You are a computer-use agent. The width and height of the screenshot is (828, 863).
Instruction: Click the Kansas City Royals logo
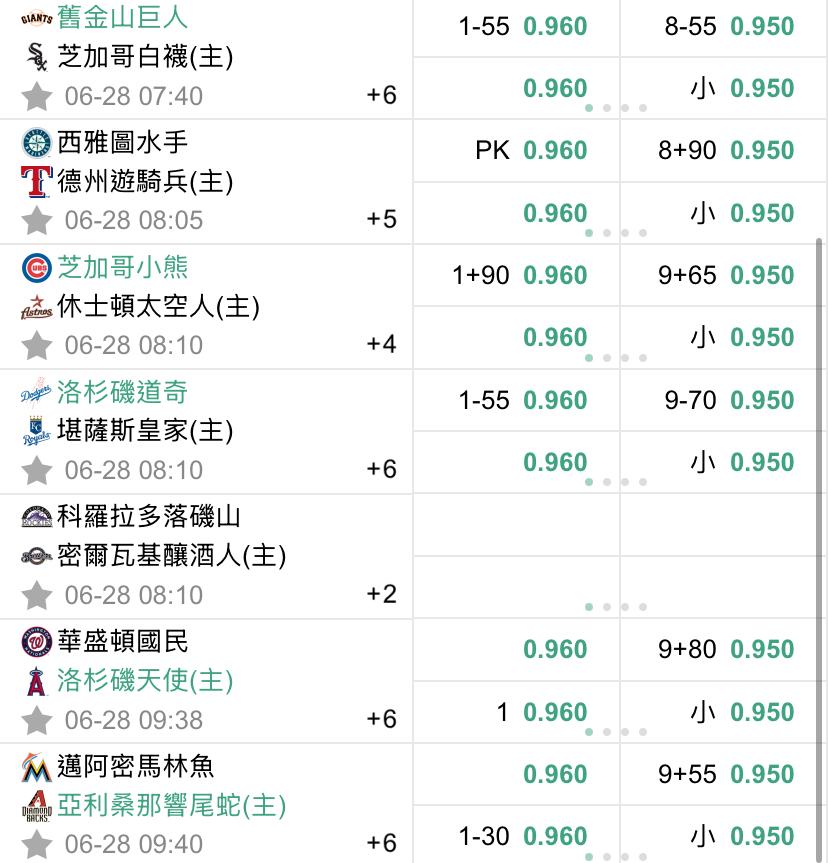point(37,431)
